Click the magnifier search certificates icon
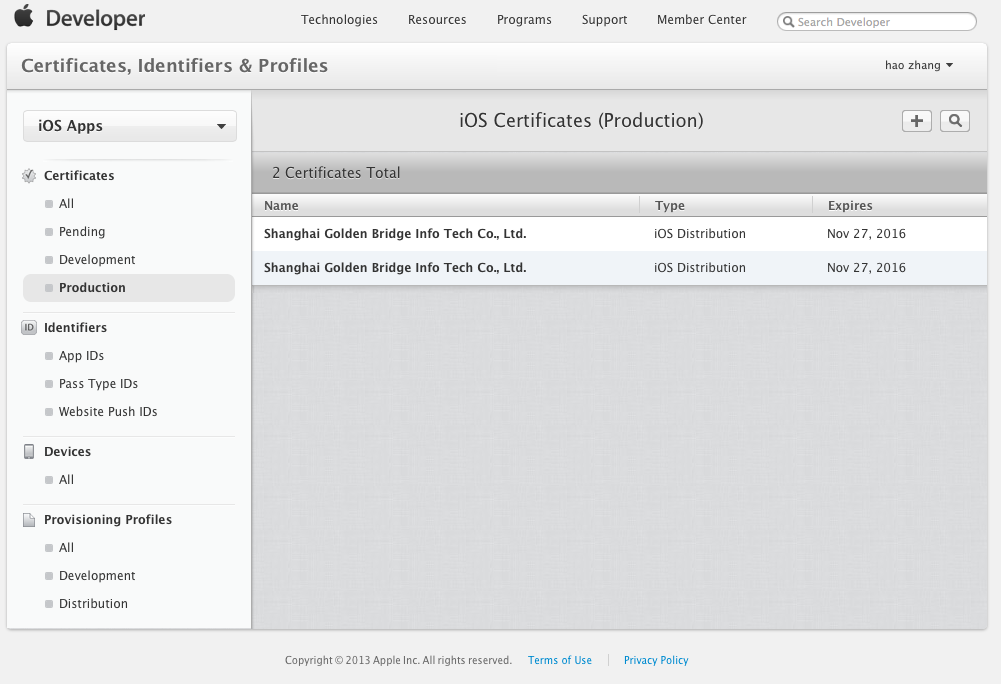1001x684 pixels. (x=955, y=121)
